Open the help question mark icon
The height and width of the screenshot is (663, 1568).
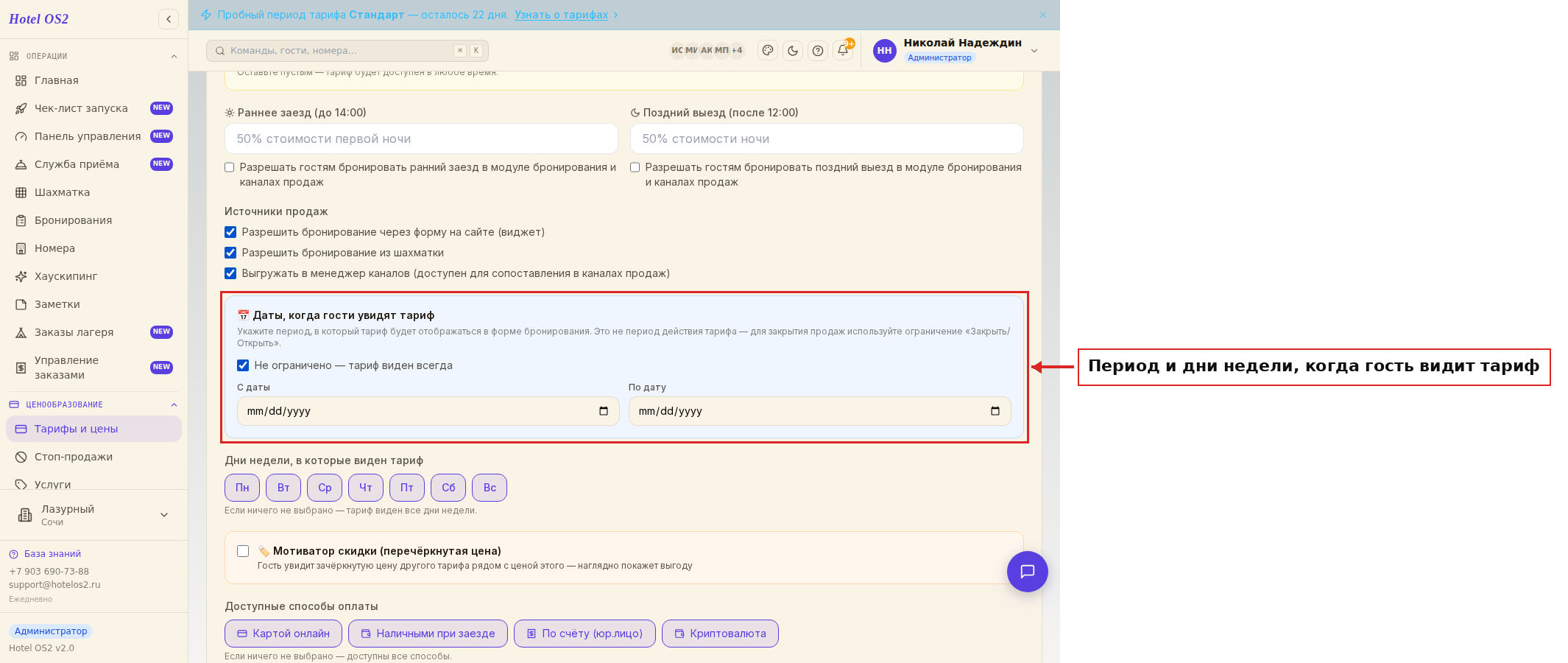tap(818, 51)
